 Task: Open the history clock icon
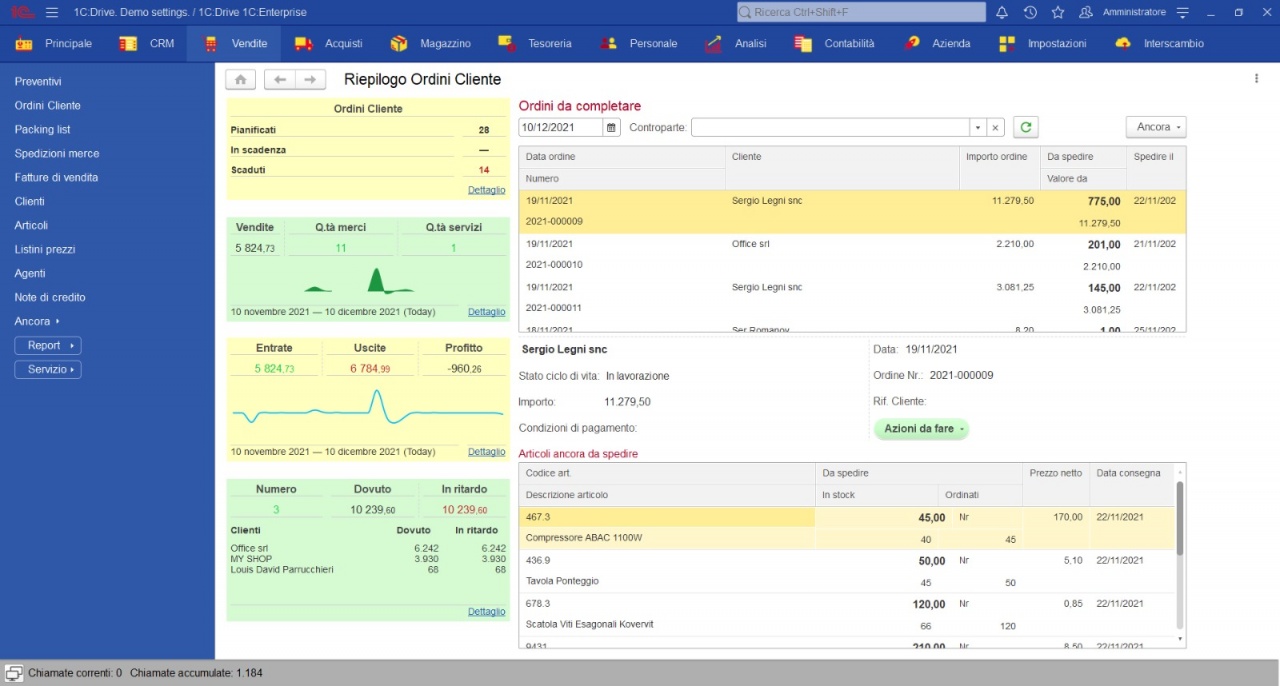1030,12
